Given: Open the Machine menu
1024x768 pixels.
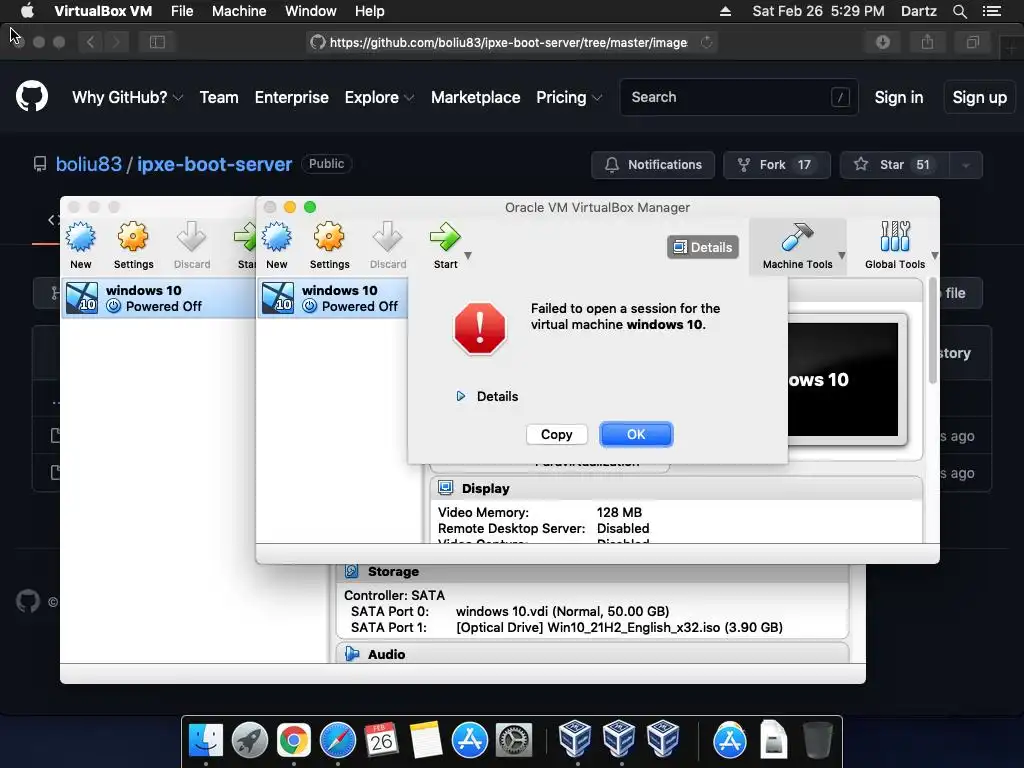Looking at the screenshot, I should click(x=239, y=11).
